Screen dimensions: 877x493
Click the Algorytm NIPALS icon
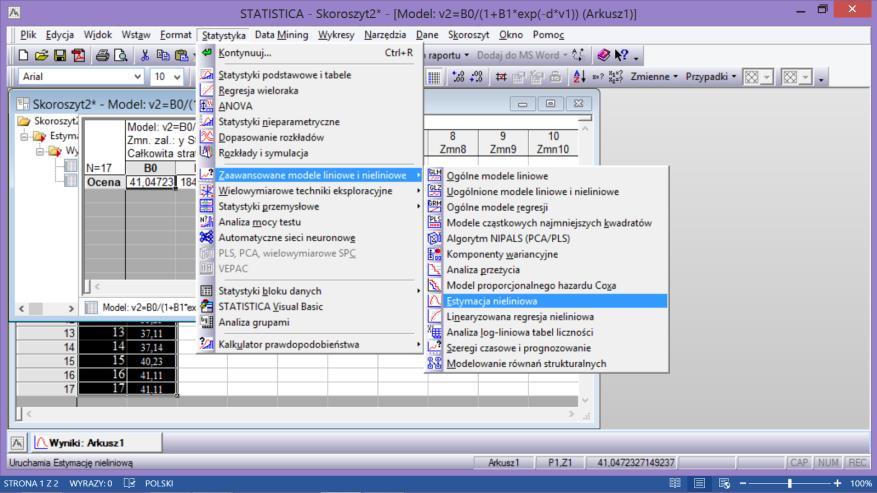(x=435, y=238)
